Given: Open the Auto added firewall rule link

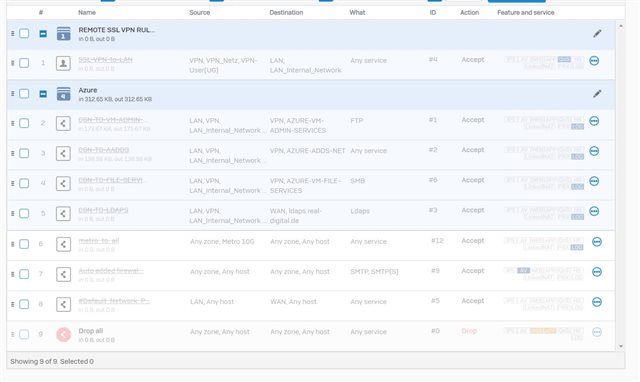Looking at the screenshot, I should pos(111,271).
